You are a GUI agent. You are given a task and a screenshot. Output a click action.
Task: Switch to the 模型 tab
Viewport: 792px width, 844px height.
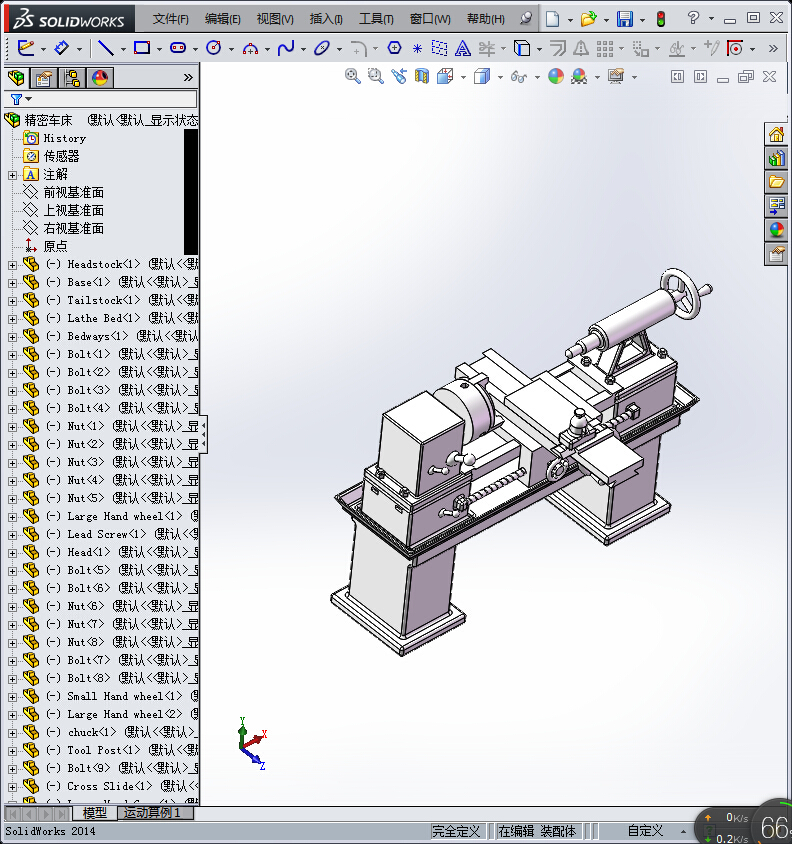pyautogui.click(x=94, y=813)
